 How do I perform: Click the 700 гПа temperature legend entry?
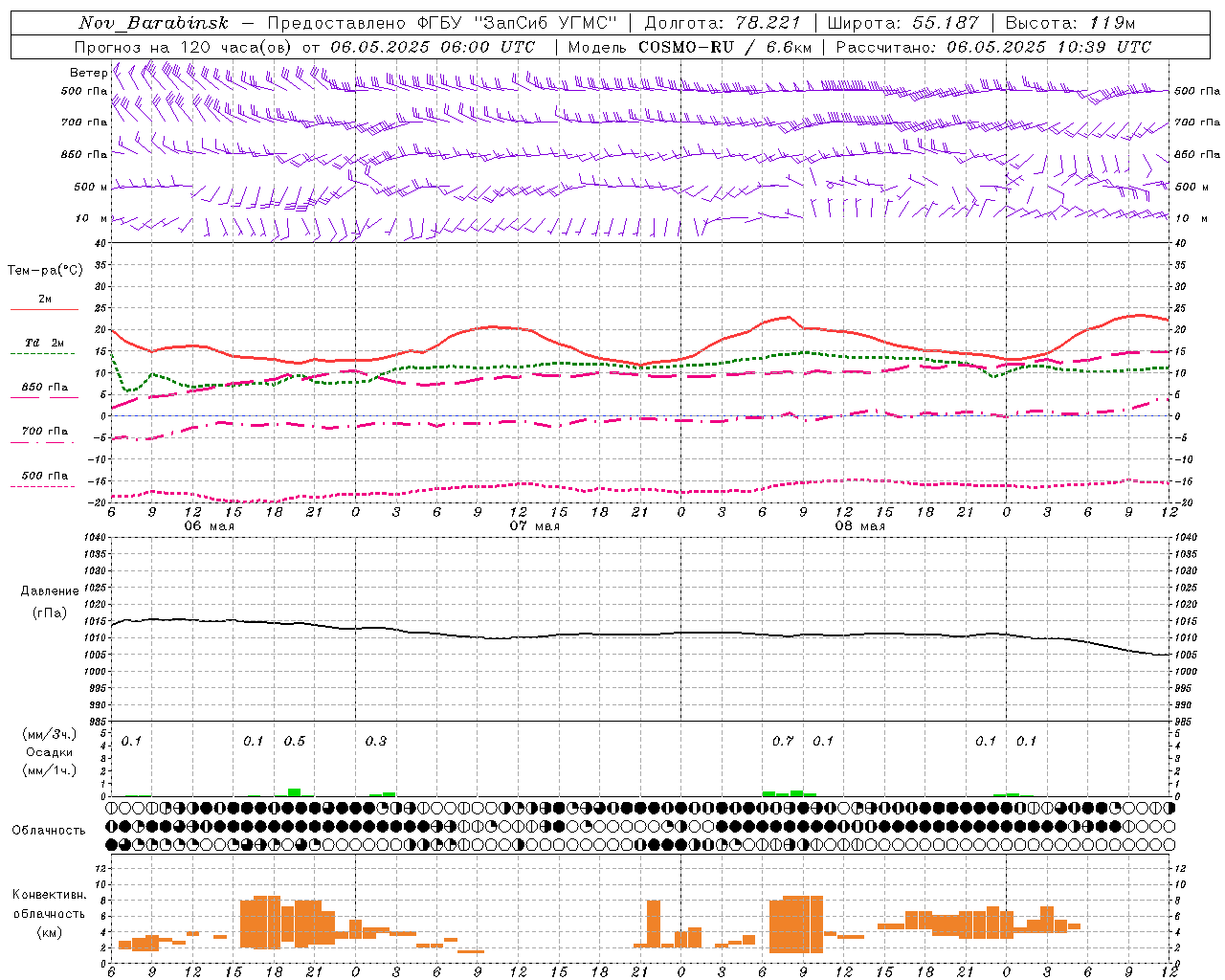45,431
